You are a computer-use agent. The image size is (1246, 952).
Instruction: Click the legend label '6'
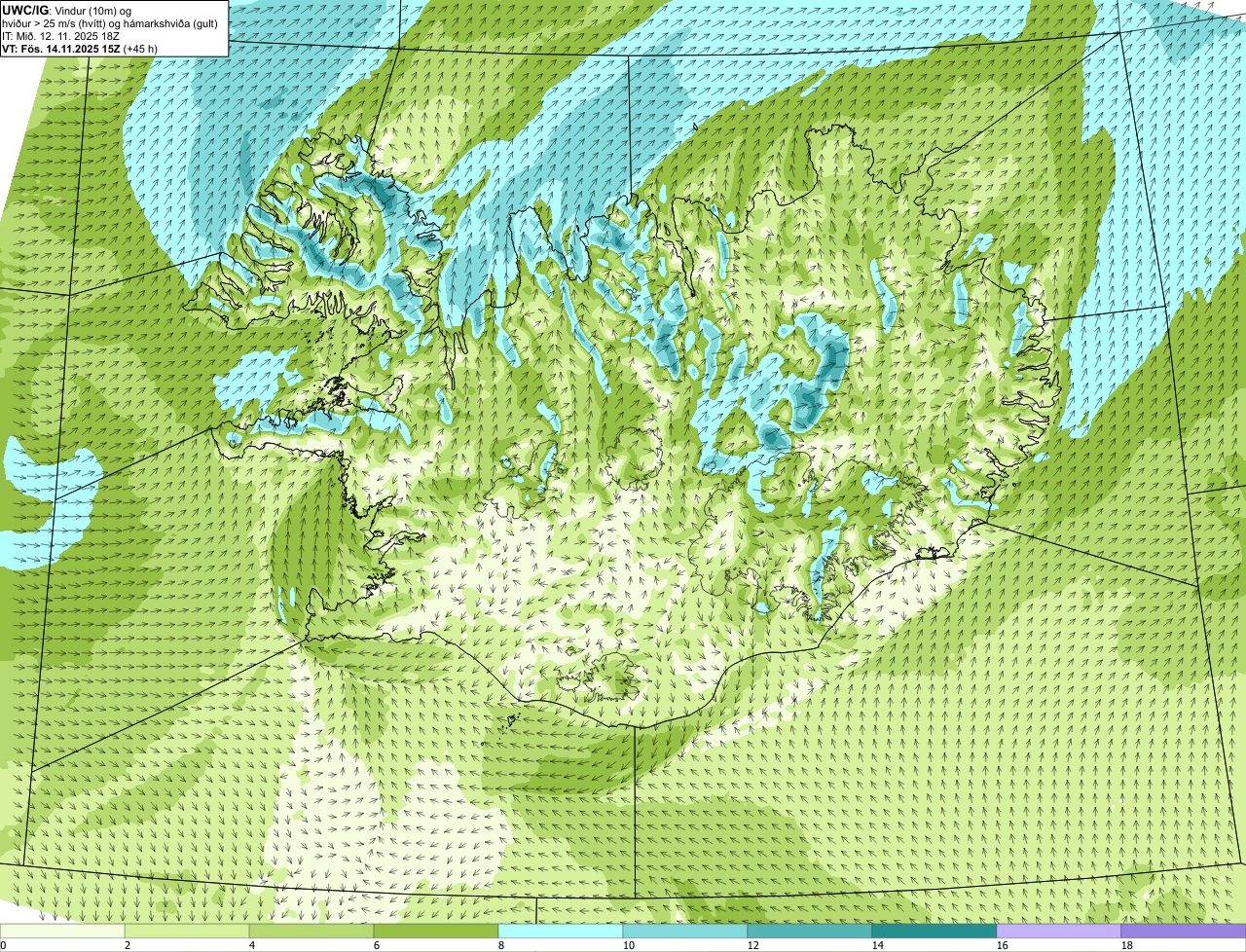[377, 945]
